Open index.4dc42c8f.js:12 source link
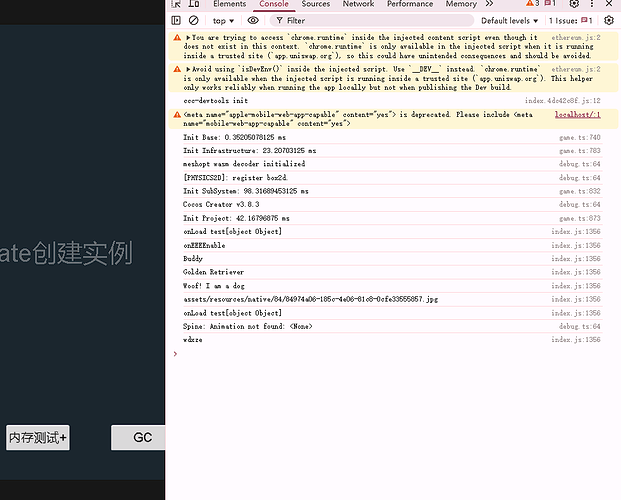Viewport: 621px width, 500px height. coord(563,101)
